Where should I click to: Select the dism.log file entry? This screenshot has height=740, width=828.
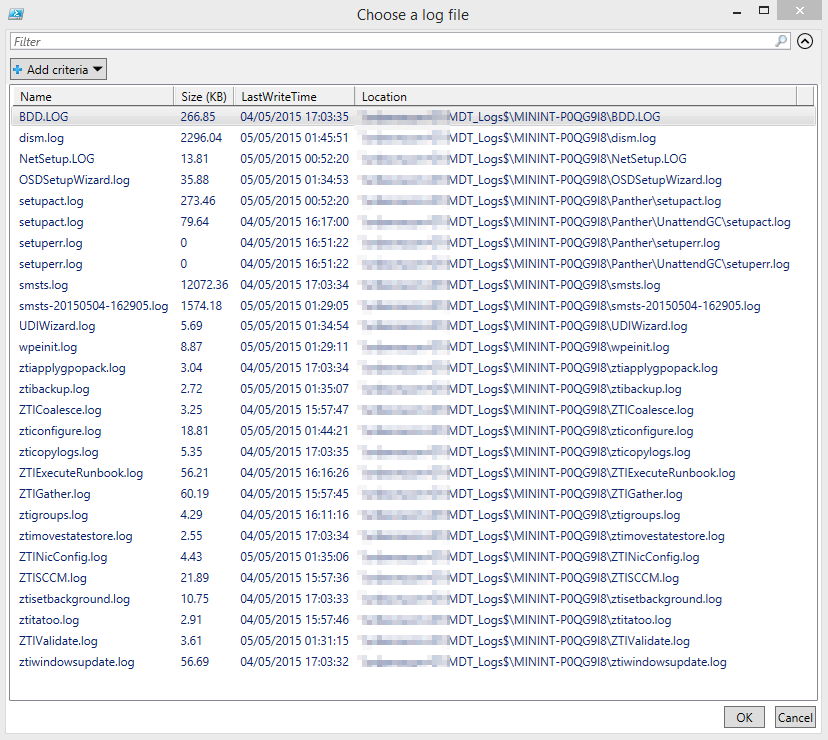(x=43, y=138)
